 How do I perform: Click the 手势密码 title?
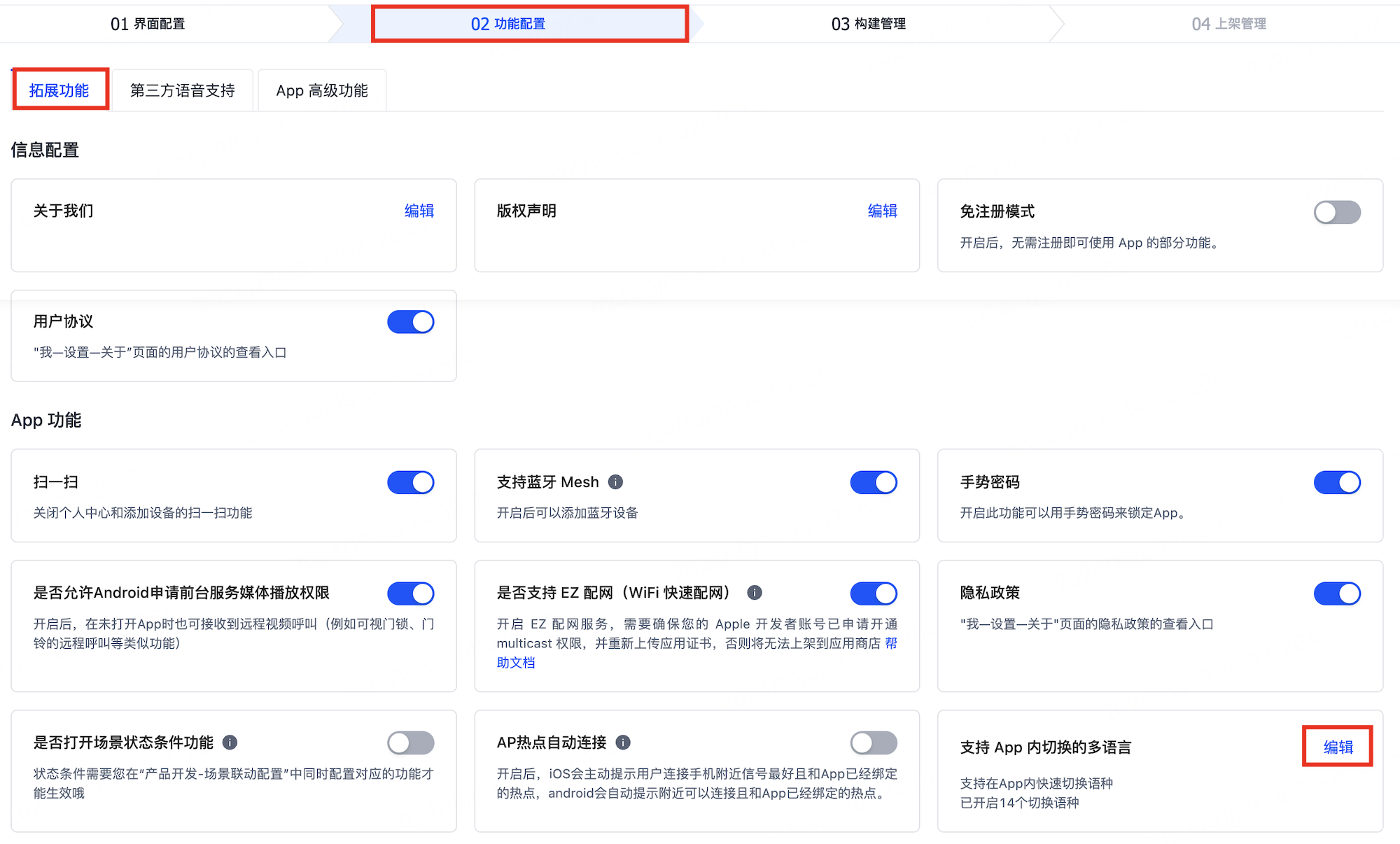pyautogui.click(x=990, y=482)
